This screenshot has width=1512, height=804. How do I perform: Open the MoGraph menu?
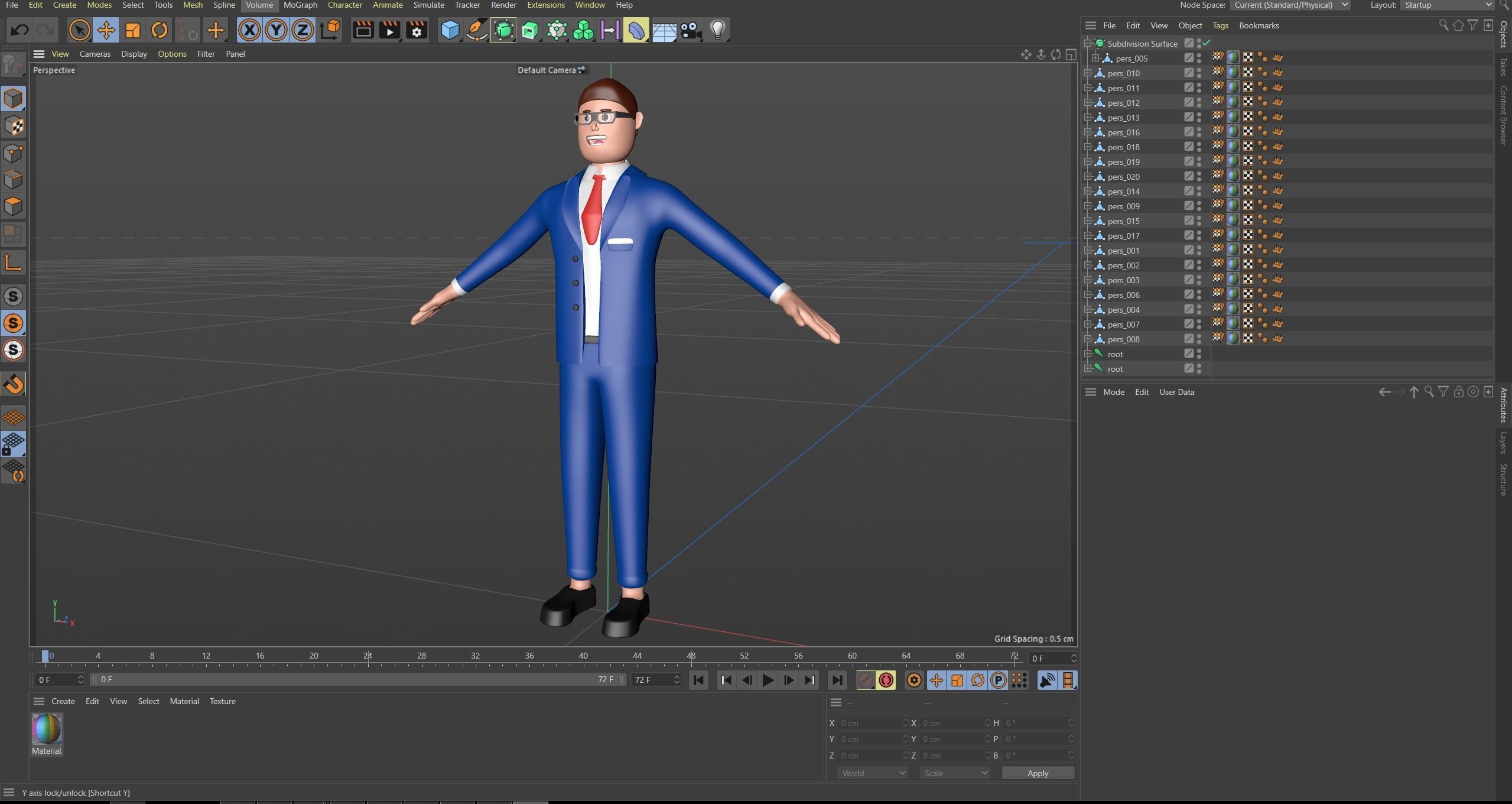pos(300,5)
